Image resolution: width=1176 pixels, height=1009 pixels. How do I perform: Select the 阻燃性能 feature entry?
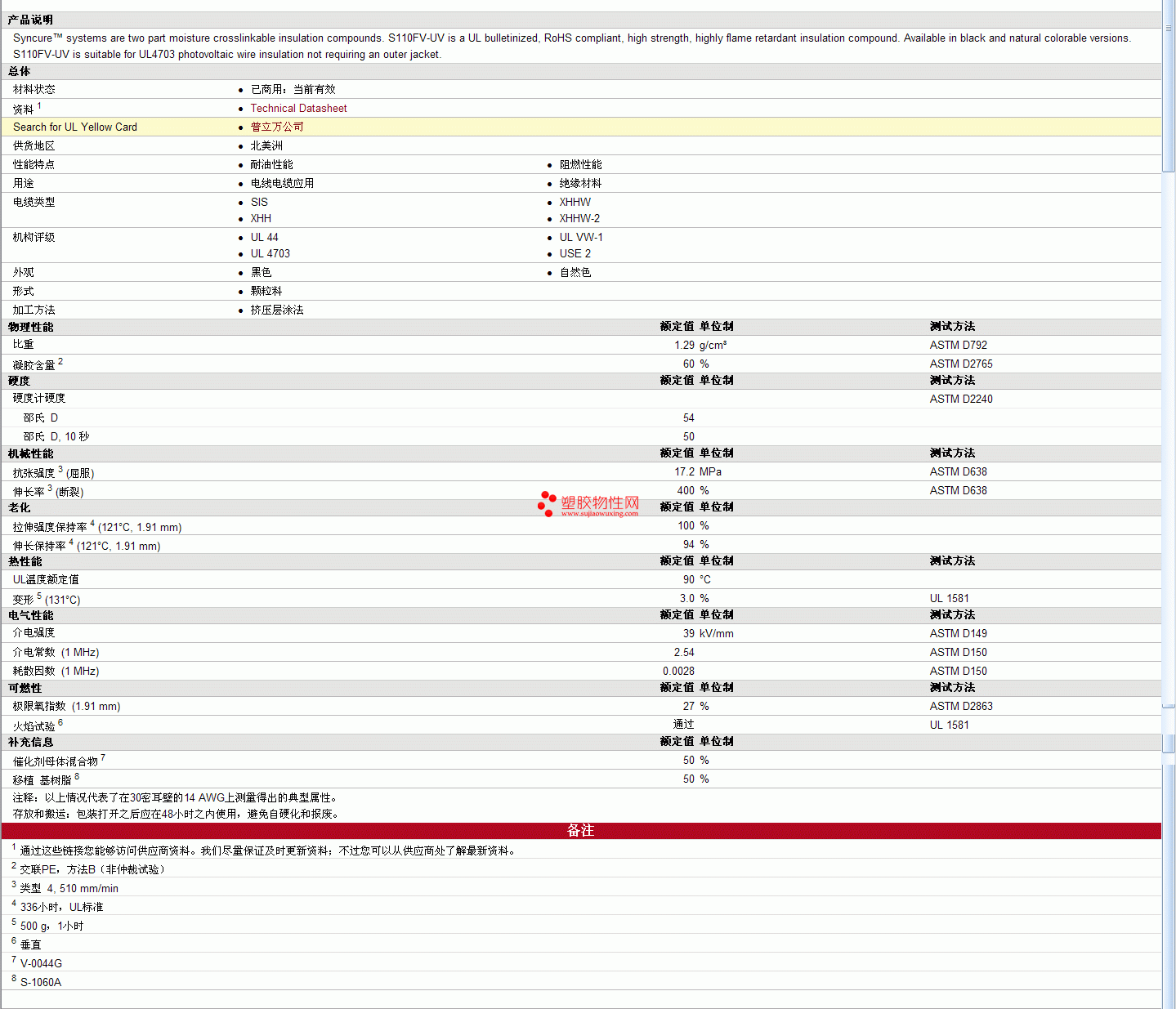(x=580, y=164)
